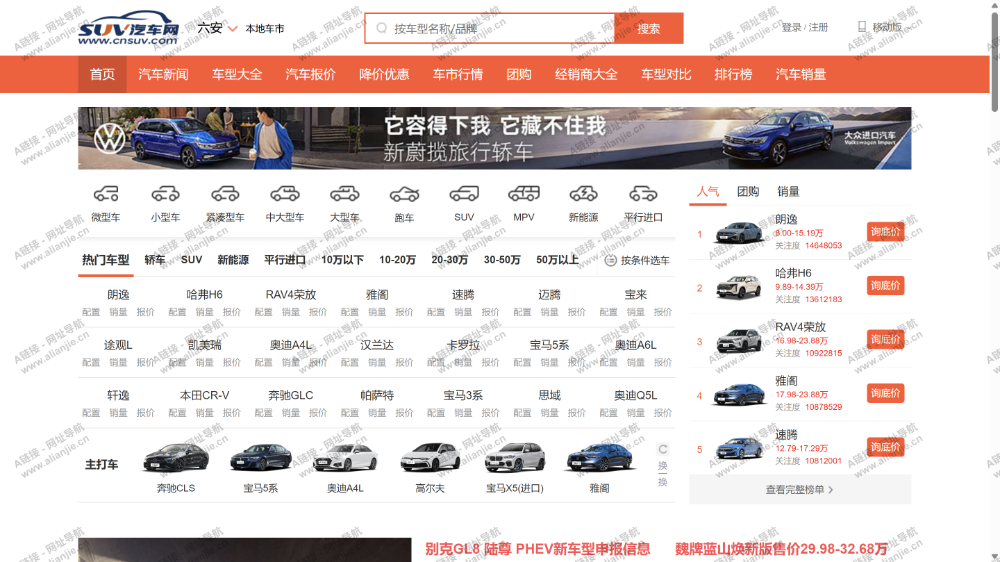Open the 魏牌蓝山焕新版 price news headline
The height and width of the screenshot is (562, 1000).
click(x=781, y=549)
